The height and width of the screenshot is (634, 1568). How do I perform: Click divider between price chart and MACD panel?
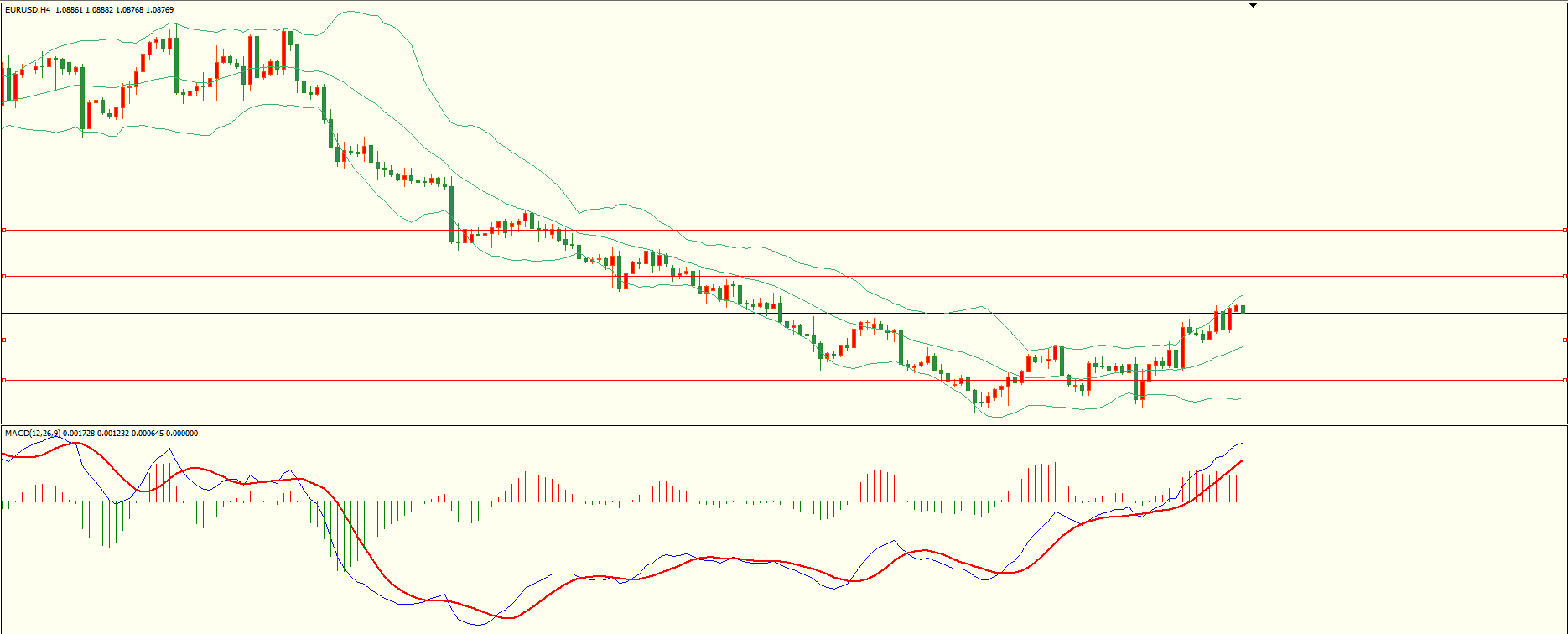point(784,424)
